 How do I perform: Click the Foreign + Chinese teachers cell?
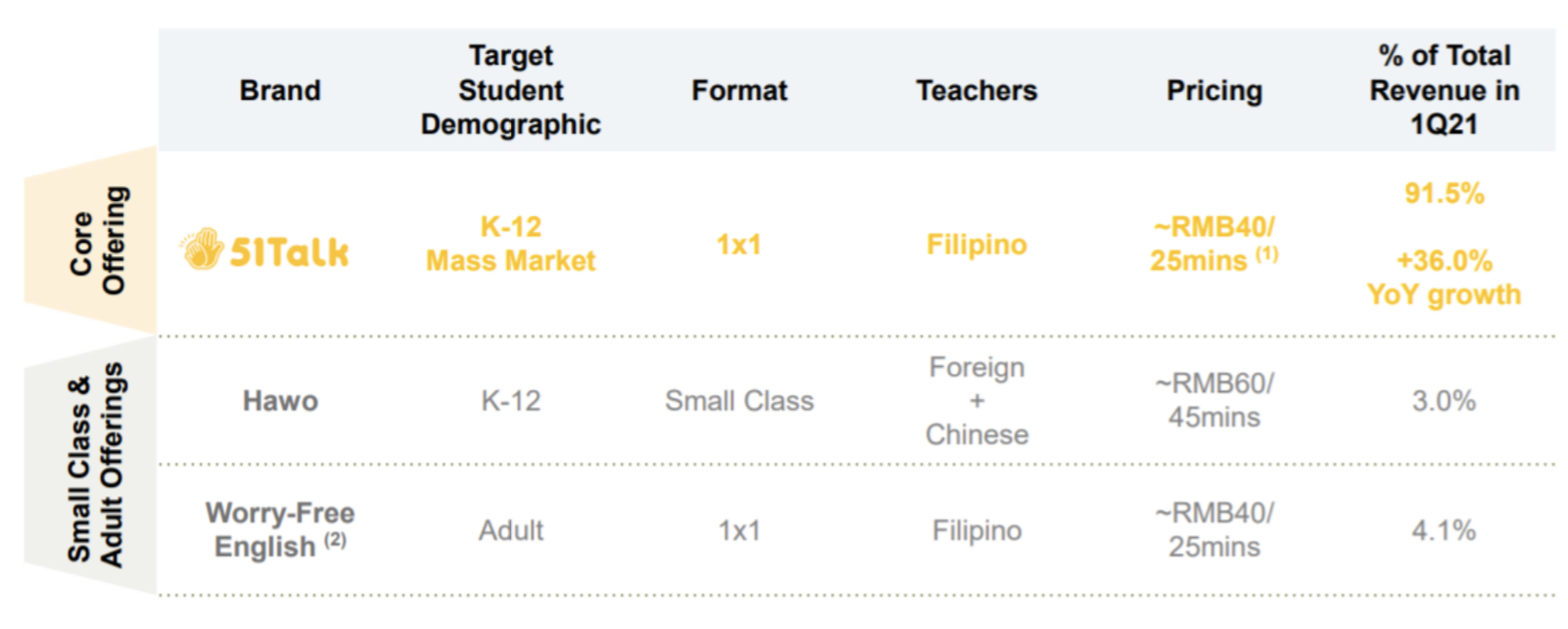pyautogui.click(x=977, y=401)
